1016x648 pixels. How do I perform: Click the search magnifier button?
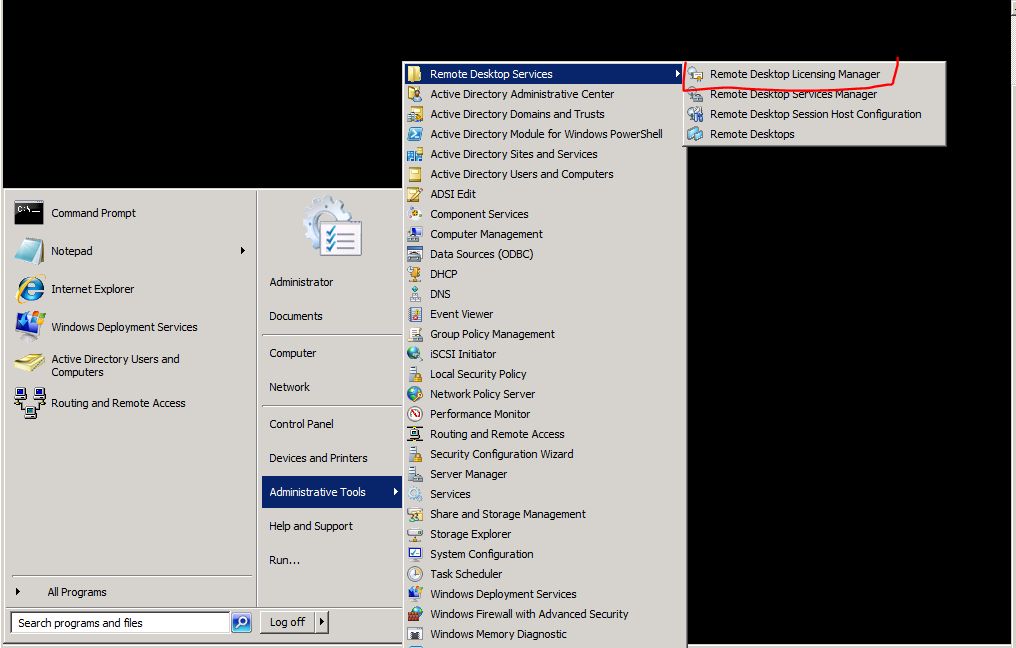241,623
